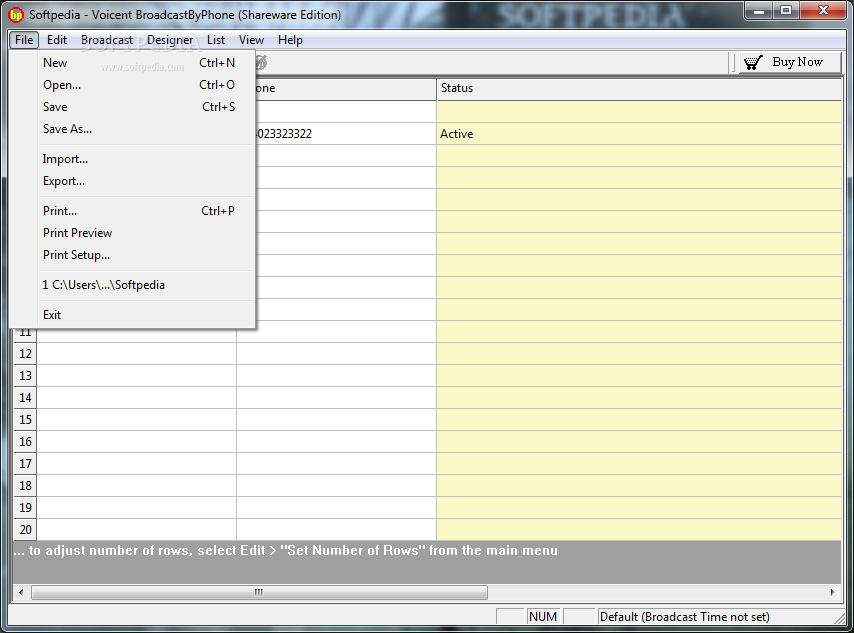Click the shopping cart icon beside Buy Now
The width and height of the screenshot is (854, 633).
click(x=753, y=63)
